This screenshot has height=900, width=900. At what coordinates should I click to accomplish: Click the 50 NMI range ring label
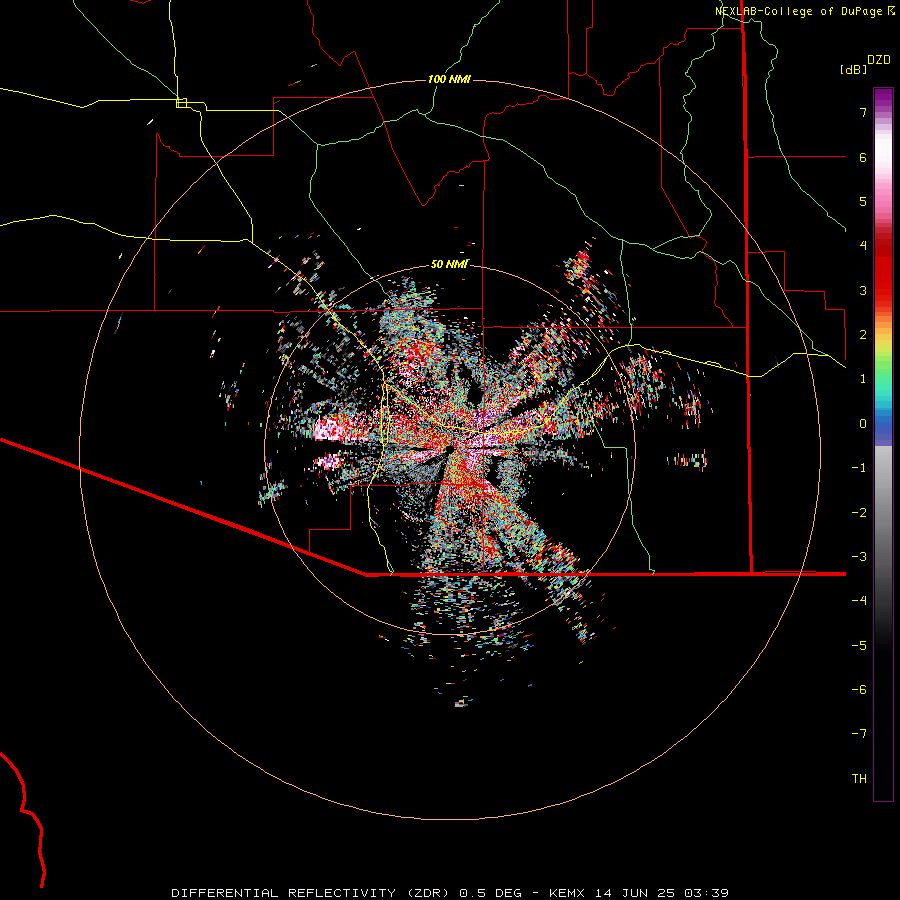(x=449, y=264)
